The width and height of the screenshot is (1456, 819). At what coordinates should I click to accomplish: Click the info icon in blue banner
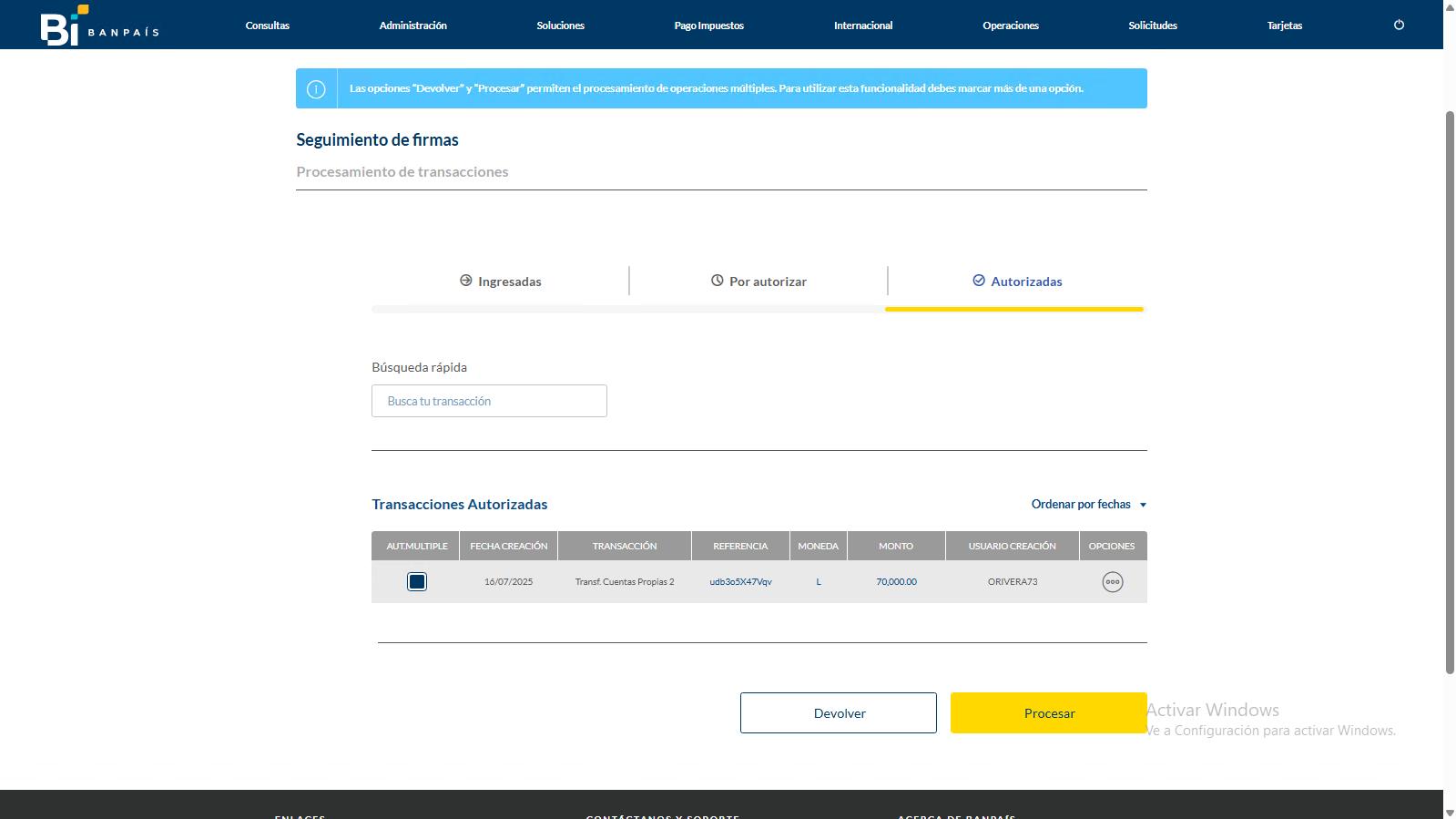[x=316, y=89]
